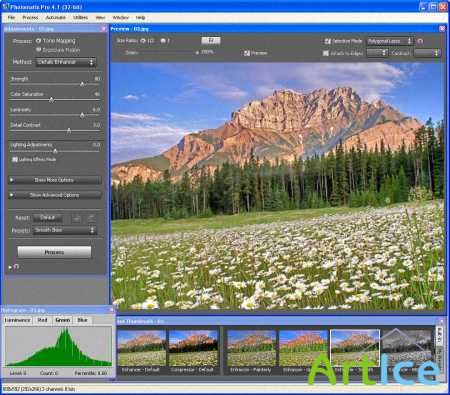Switch to the Red histogram tab
Screen dimensions: 450x395
point(42,320)
